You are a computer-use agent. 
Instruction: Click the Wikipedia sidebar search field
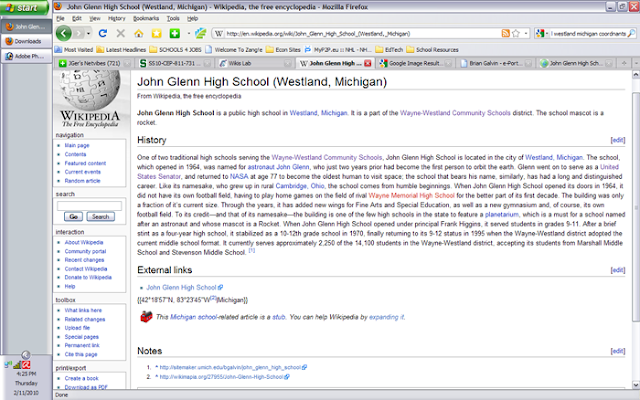[x=89, y=206]
